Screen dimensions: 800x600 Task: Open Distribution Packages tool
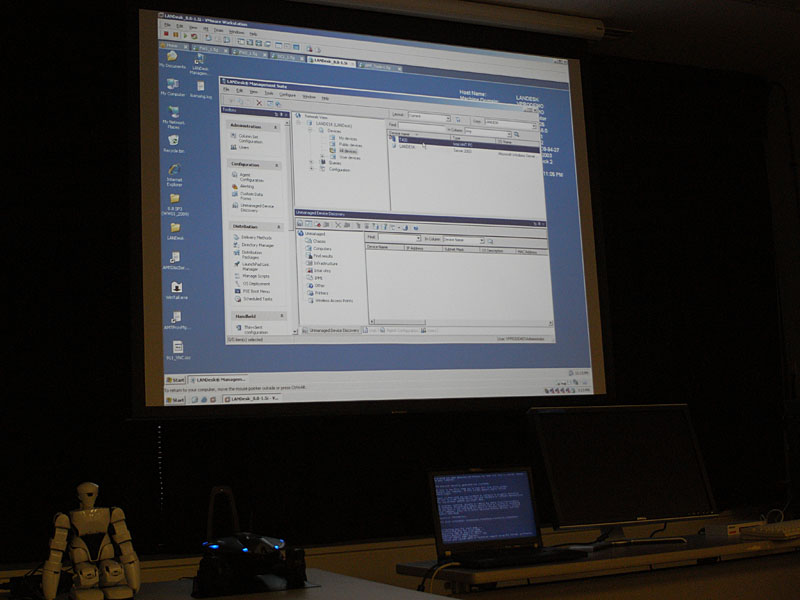click(248, 255)
